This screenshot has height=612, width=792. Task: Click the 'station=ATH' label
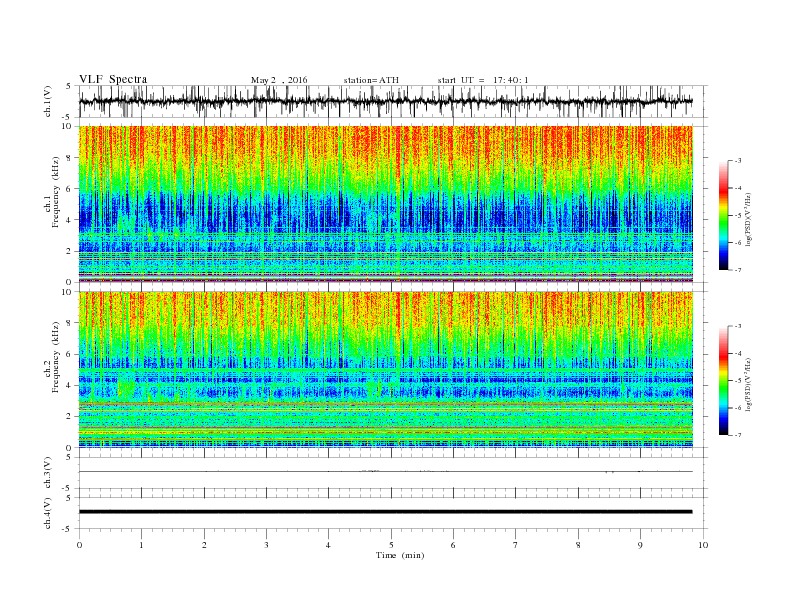pos(371,80)
